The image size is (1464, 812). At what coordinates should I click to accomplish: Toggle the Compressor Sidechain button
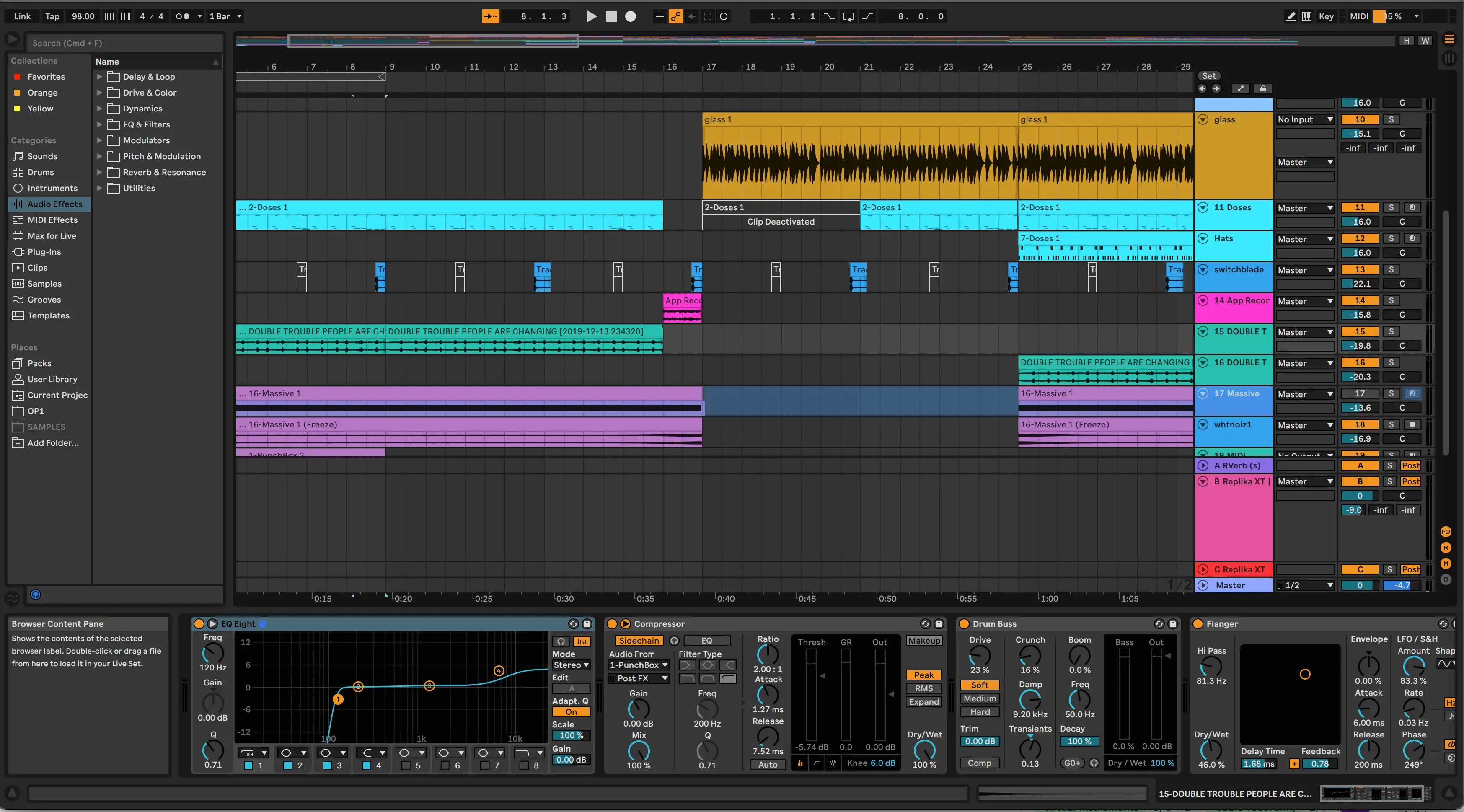[x=639, y=640]
